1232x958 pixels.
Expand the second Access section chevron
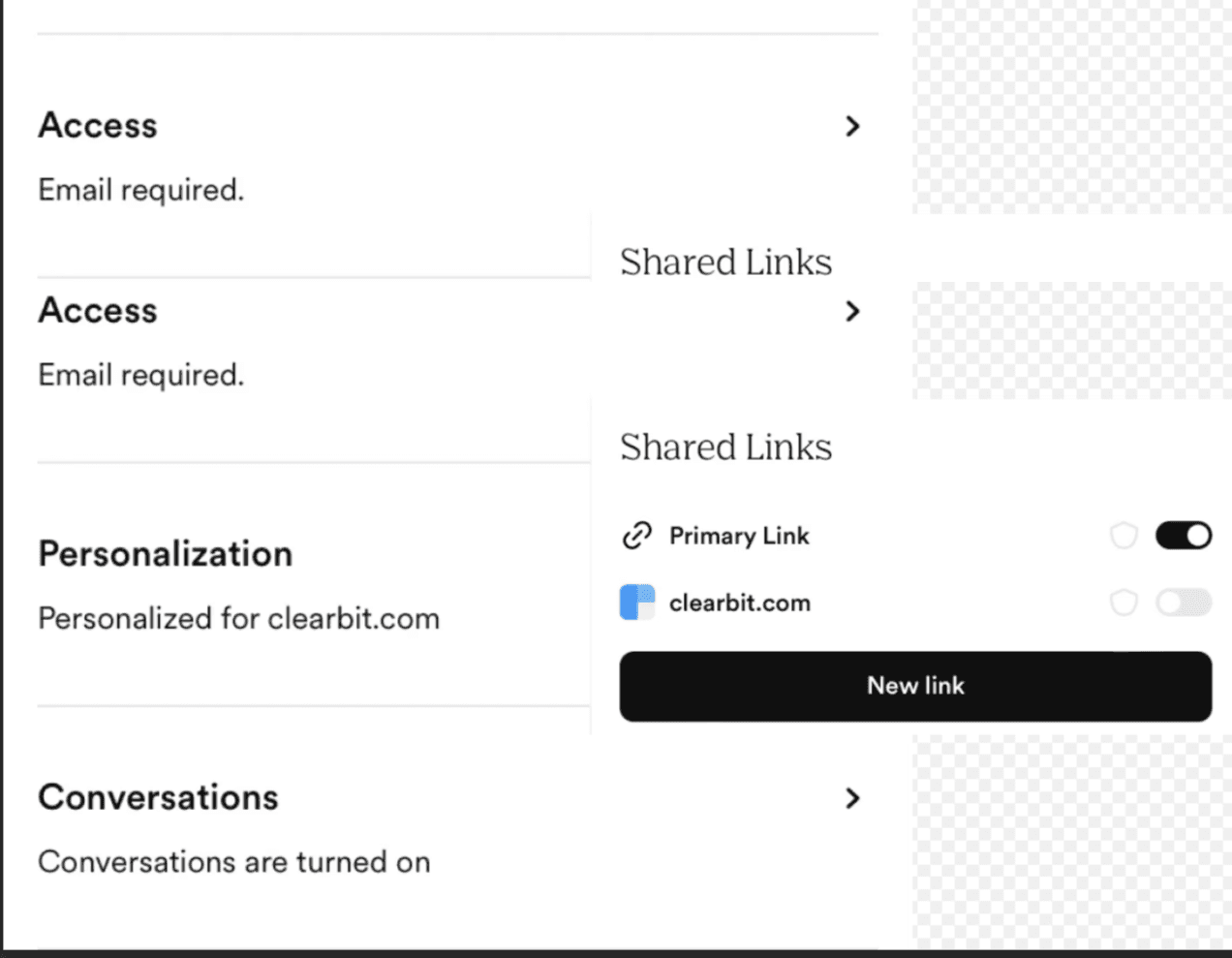coord(852,311)
